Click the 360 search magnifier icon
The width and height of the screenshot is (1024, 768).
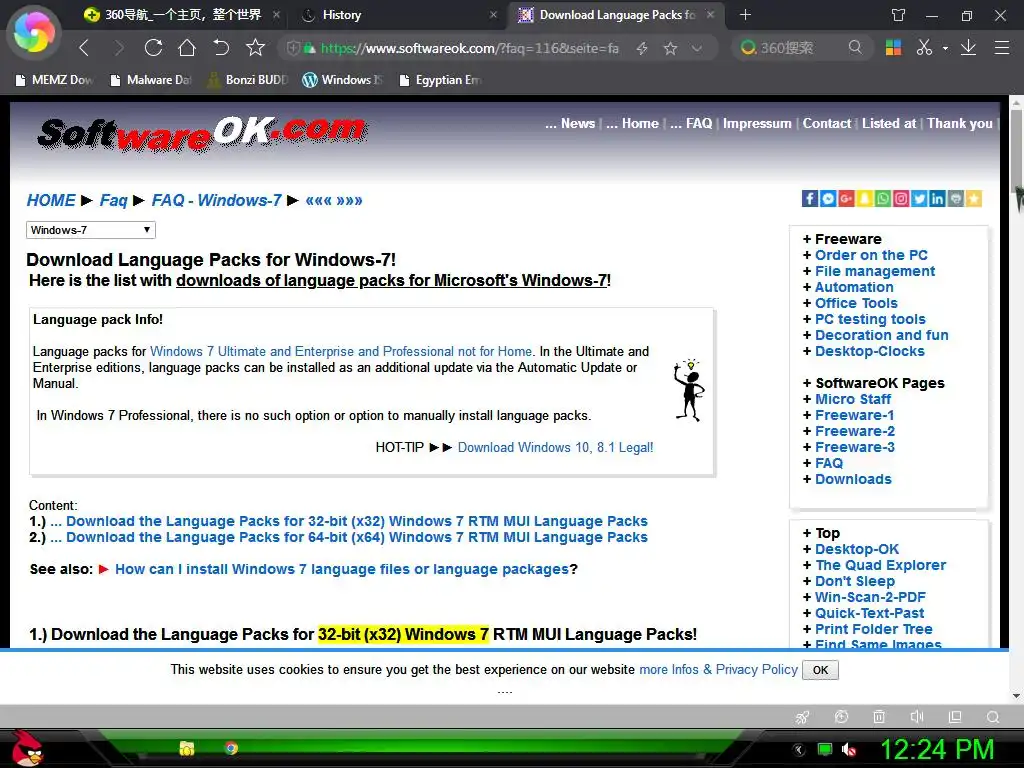pyautogui.click(x=855, y=48)
